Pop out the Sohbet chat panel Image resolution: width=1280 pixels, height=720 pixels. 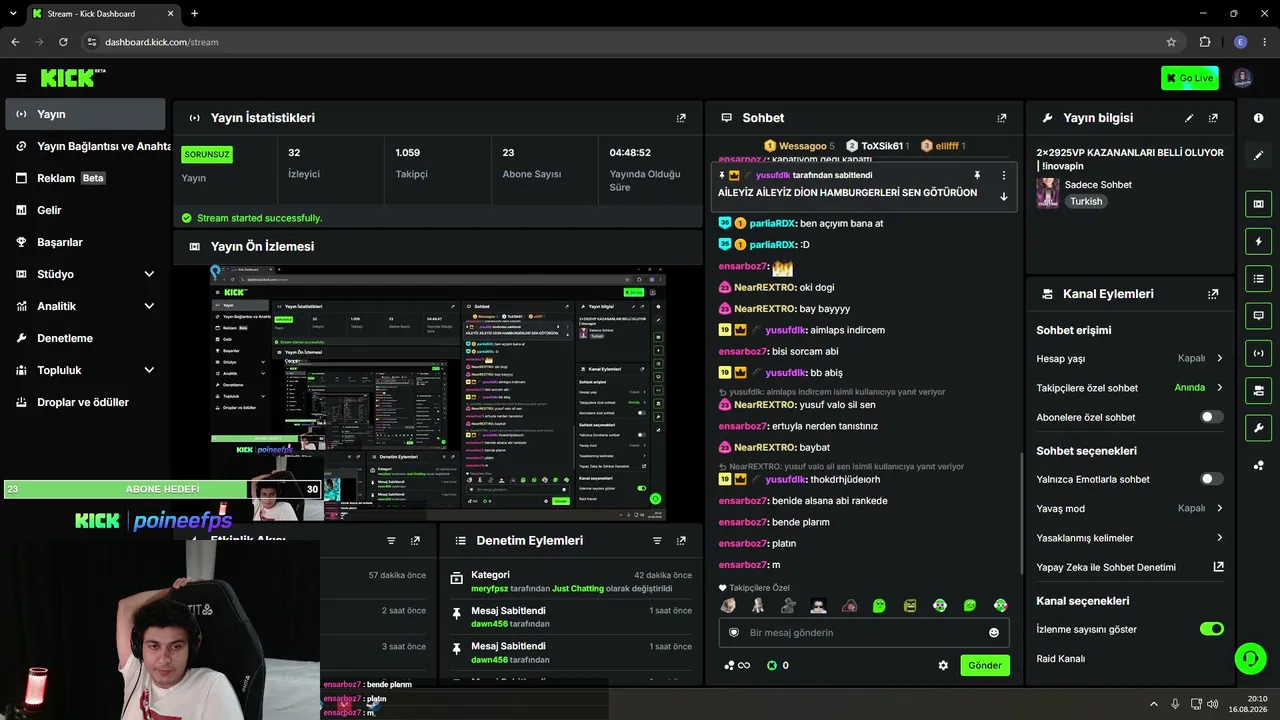click(x=1001, y=118)
